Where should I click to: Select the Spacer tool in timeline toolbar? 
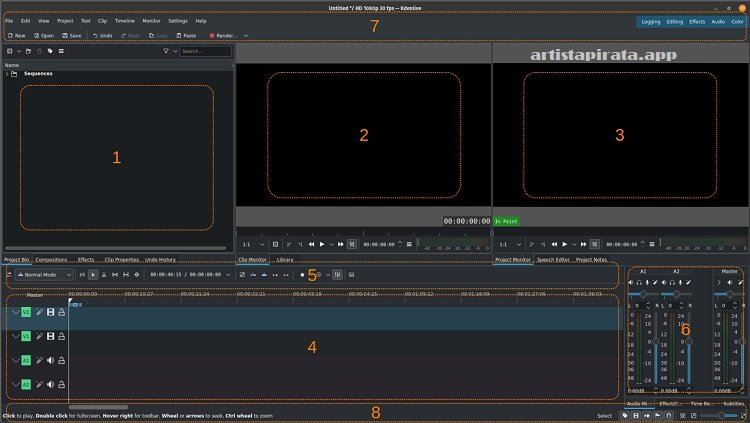click(115, 275)
